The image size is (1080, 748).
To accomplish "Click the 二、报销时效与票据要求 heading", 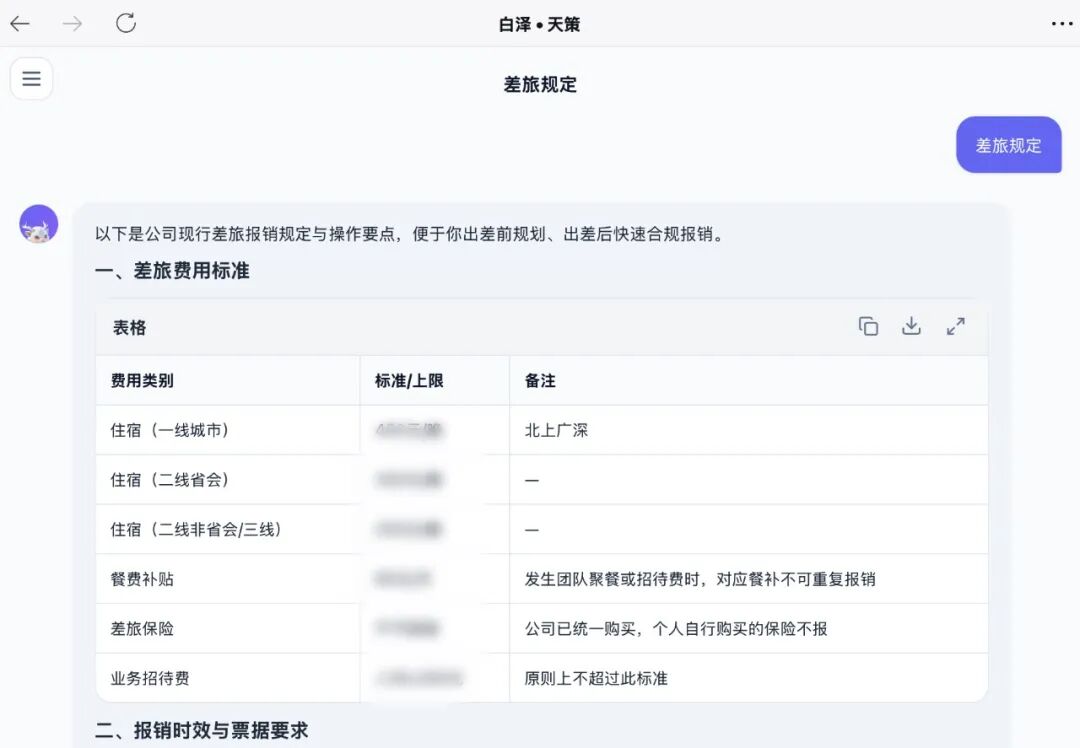I will pyautogui.click(x=202, y=730).
